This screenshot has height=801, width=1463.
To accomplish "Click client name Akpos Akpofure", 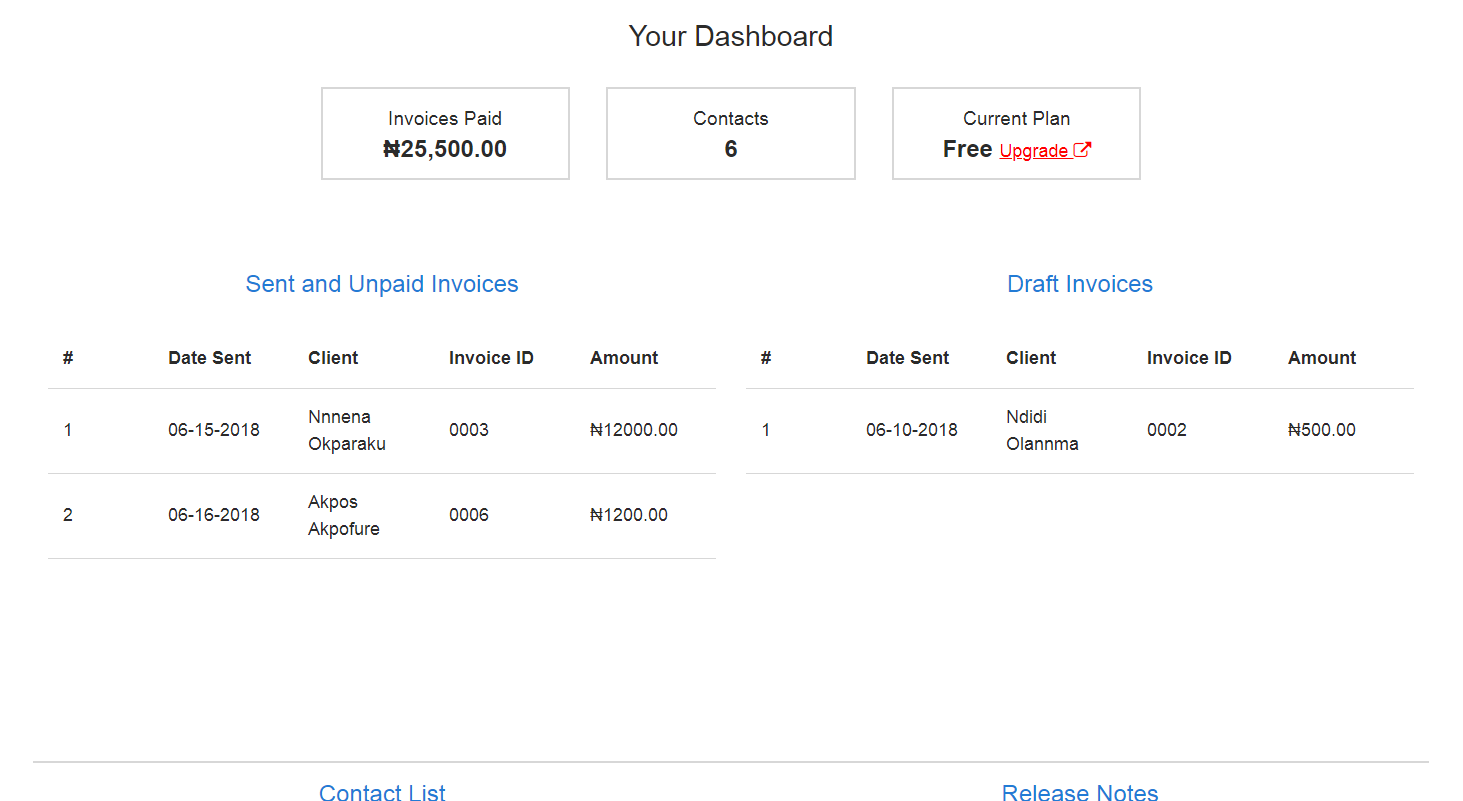I will (344, 516).
